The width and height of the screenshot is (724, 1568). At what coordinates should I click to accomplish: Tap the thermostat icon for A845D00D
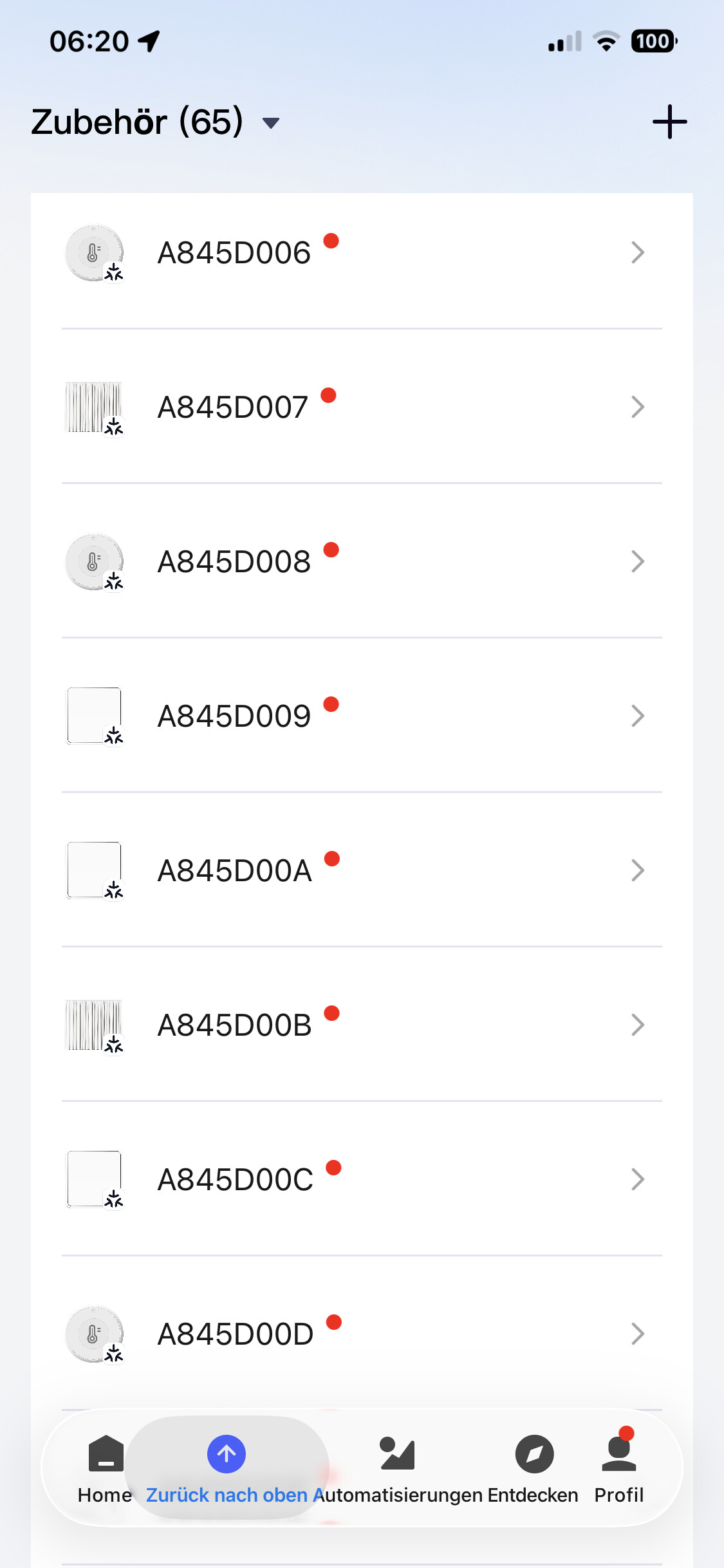[x=95, y=1334]
